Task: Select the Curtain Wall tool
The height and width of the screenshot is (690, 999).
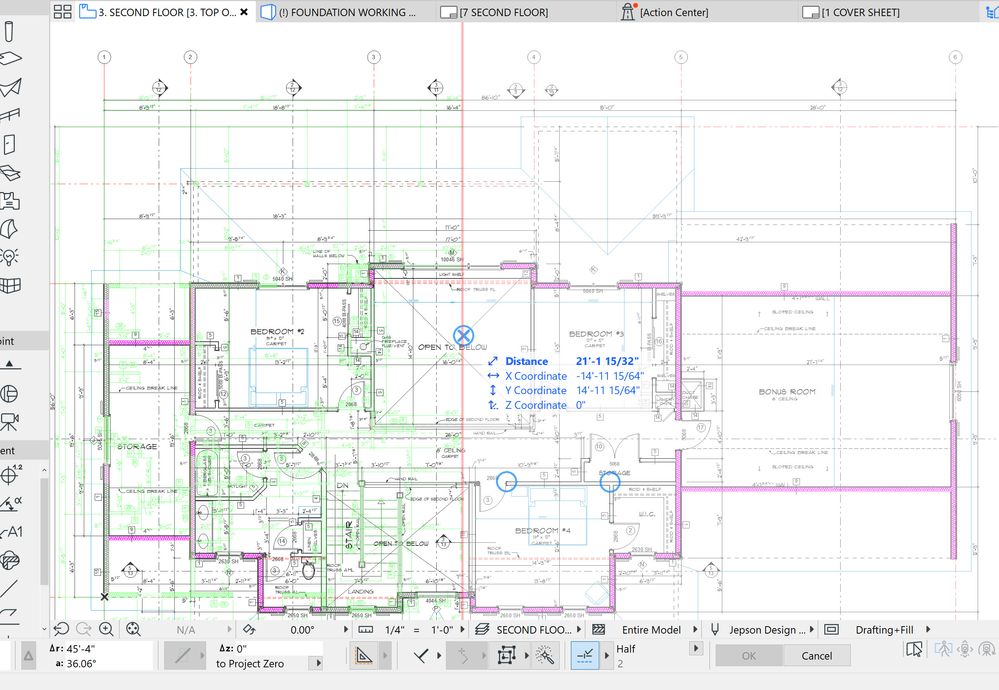Action: [10, 286]
